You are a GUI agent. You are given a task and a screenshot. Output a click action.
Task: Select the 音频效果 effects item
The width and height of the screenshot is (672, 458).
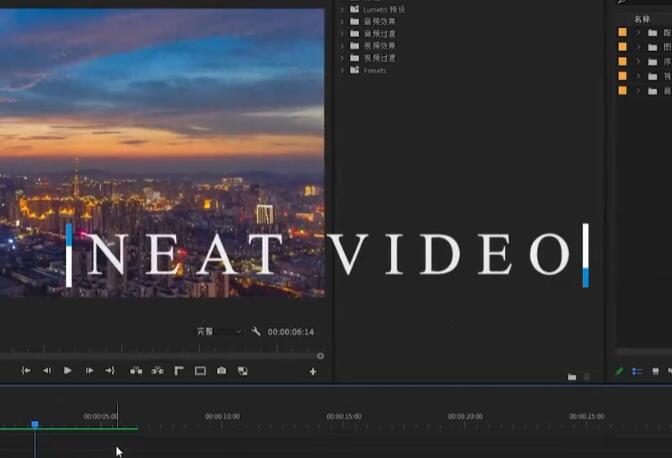coord(380,21)
